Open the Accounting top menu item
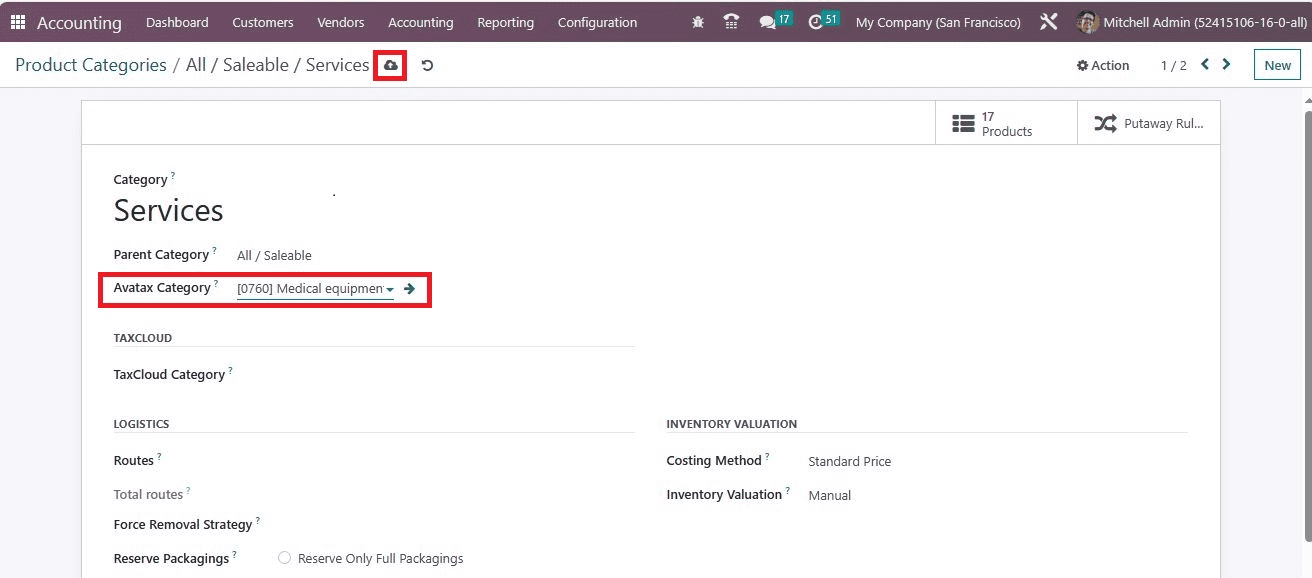 421,22
